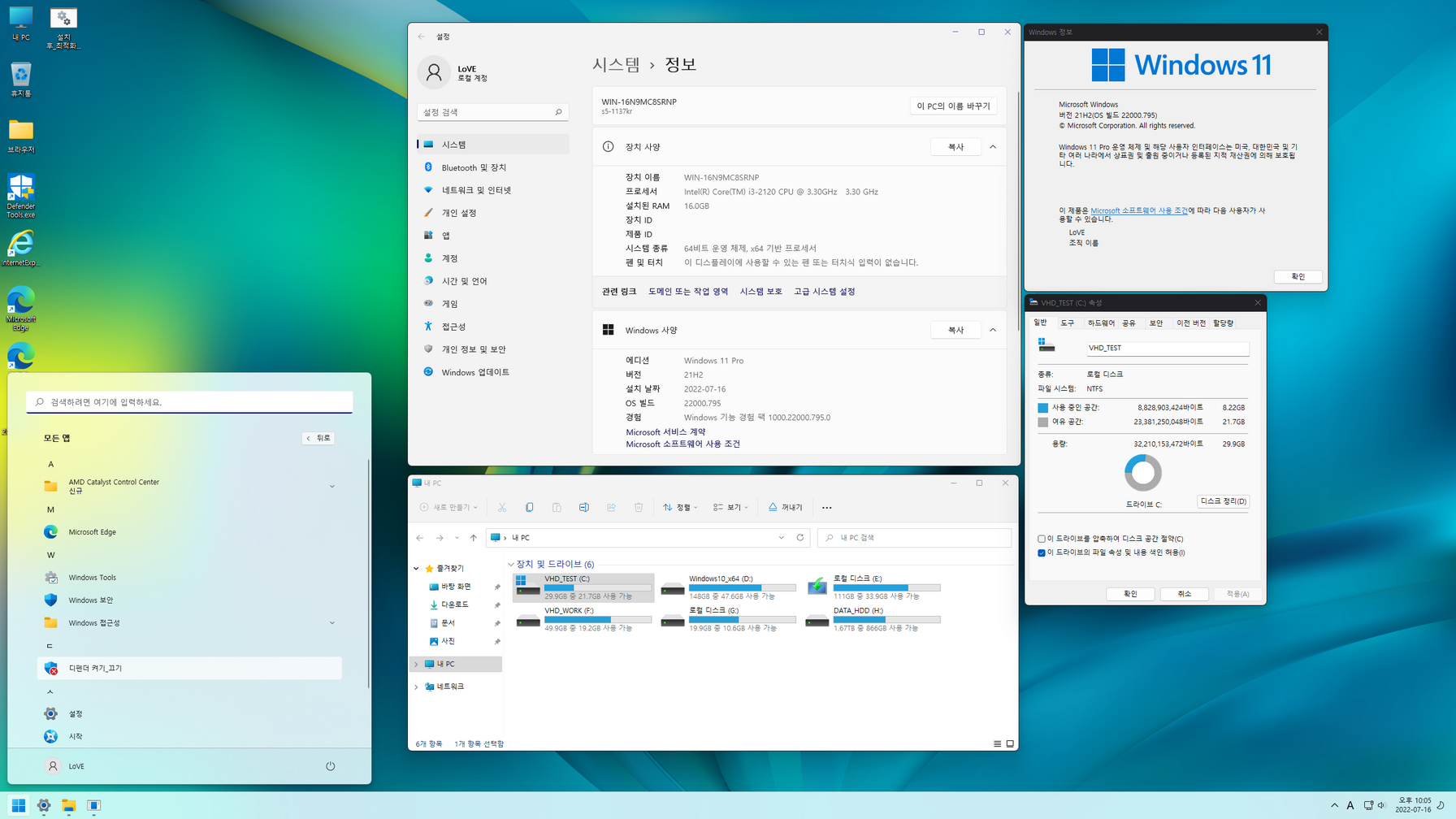Open Microsoft Edge from the Start app list
1456x819 pixels.
189,532
